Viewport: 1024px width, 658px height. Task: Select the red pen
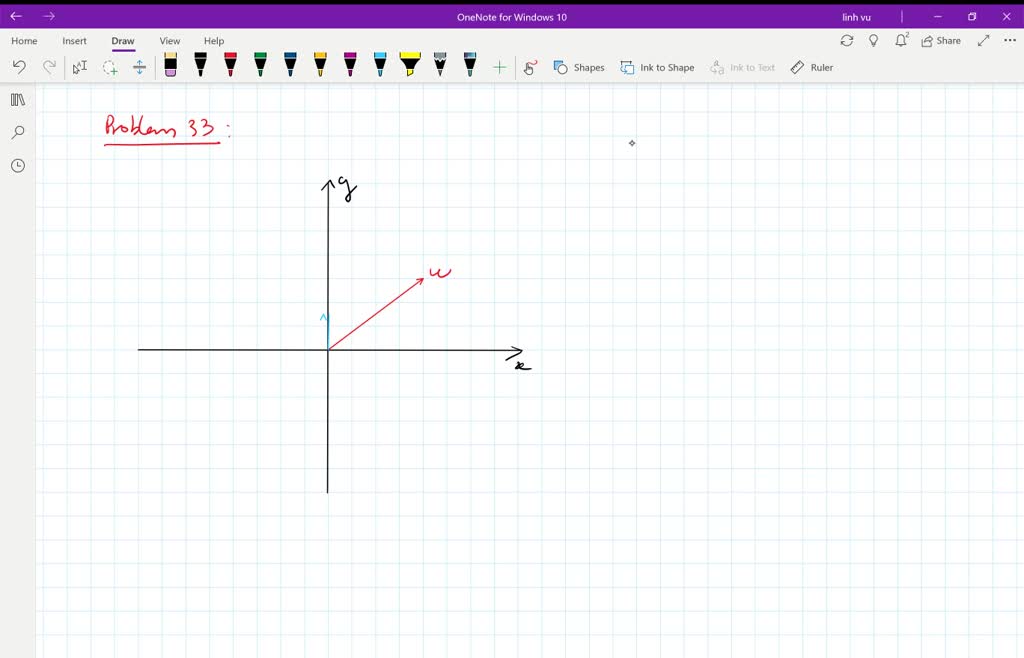230,66
